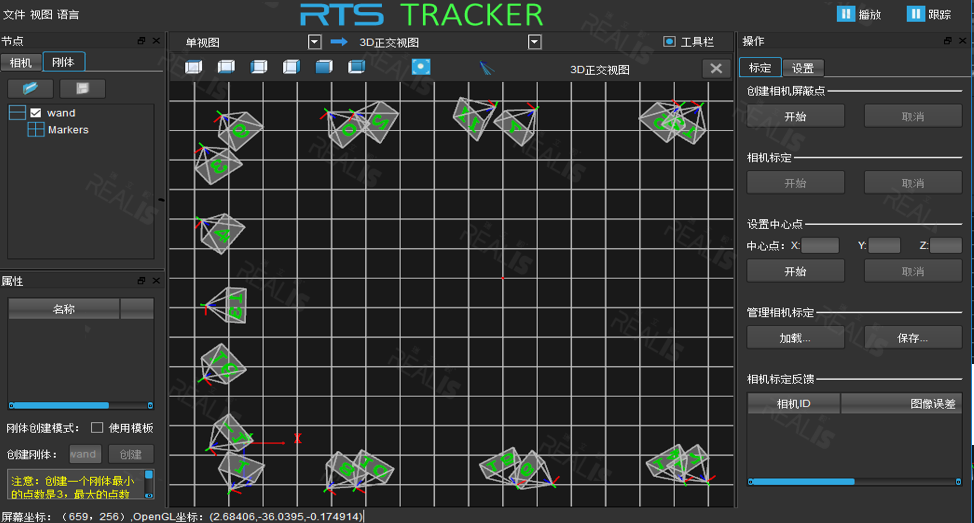Uncheck the wand rigid body checkbox
Screen dimensions: 974x523
(35, 112)
